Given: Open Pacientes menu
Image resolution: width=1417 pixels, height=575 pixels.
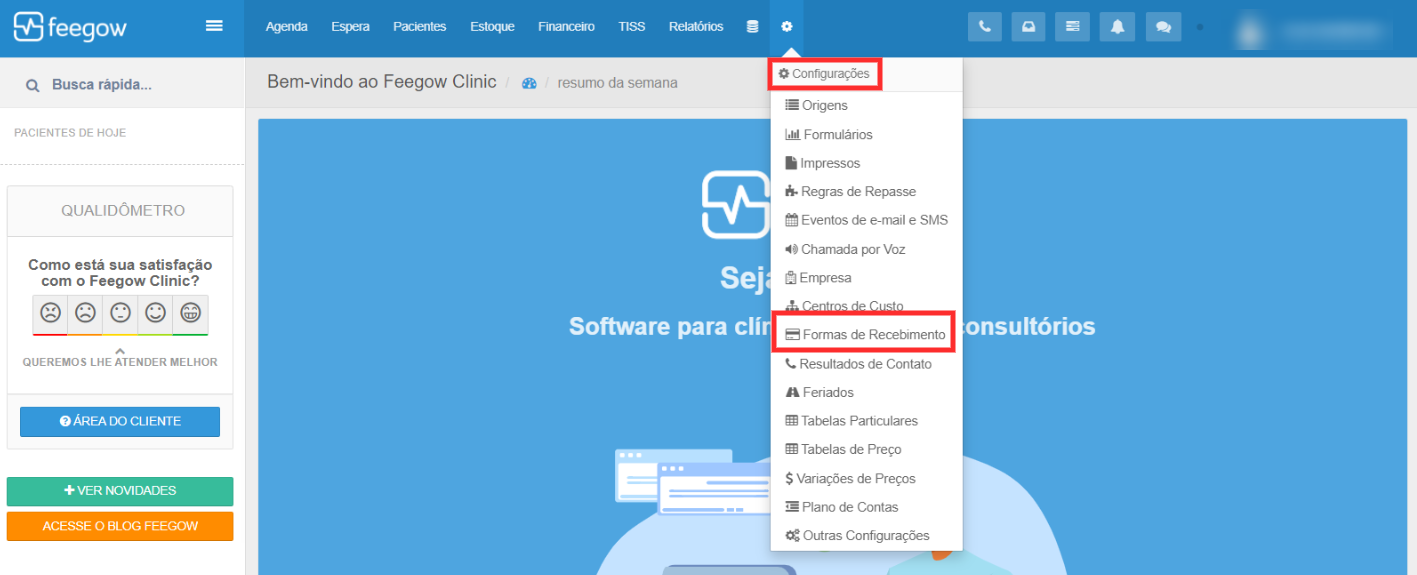Looking at the screenshot, I should coord(420,27).
